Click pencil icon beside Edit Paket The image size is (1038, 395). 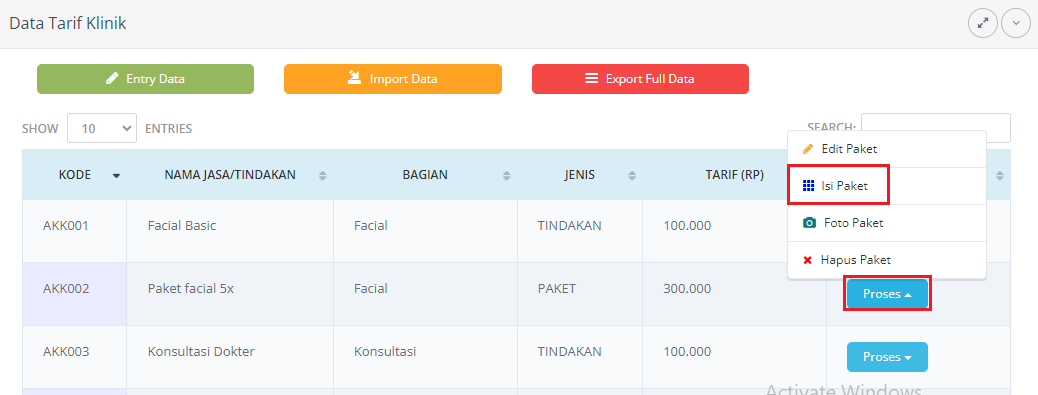tap(808, 149)
